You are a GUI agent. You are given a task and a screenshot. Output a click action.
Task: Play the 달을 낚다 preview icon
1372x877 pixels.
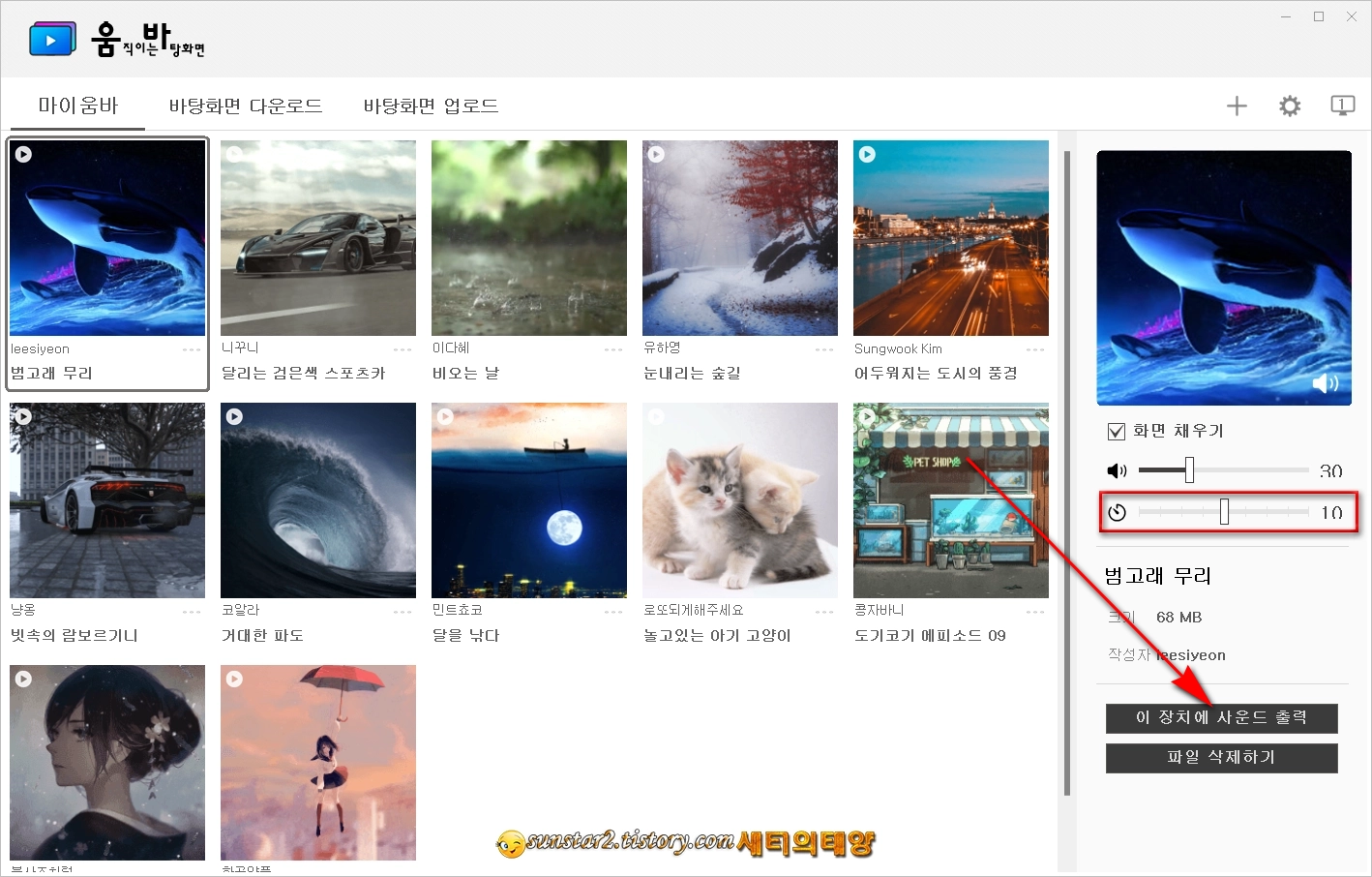pos(446,416)
